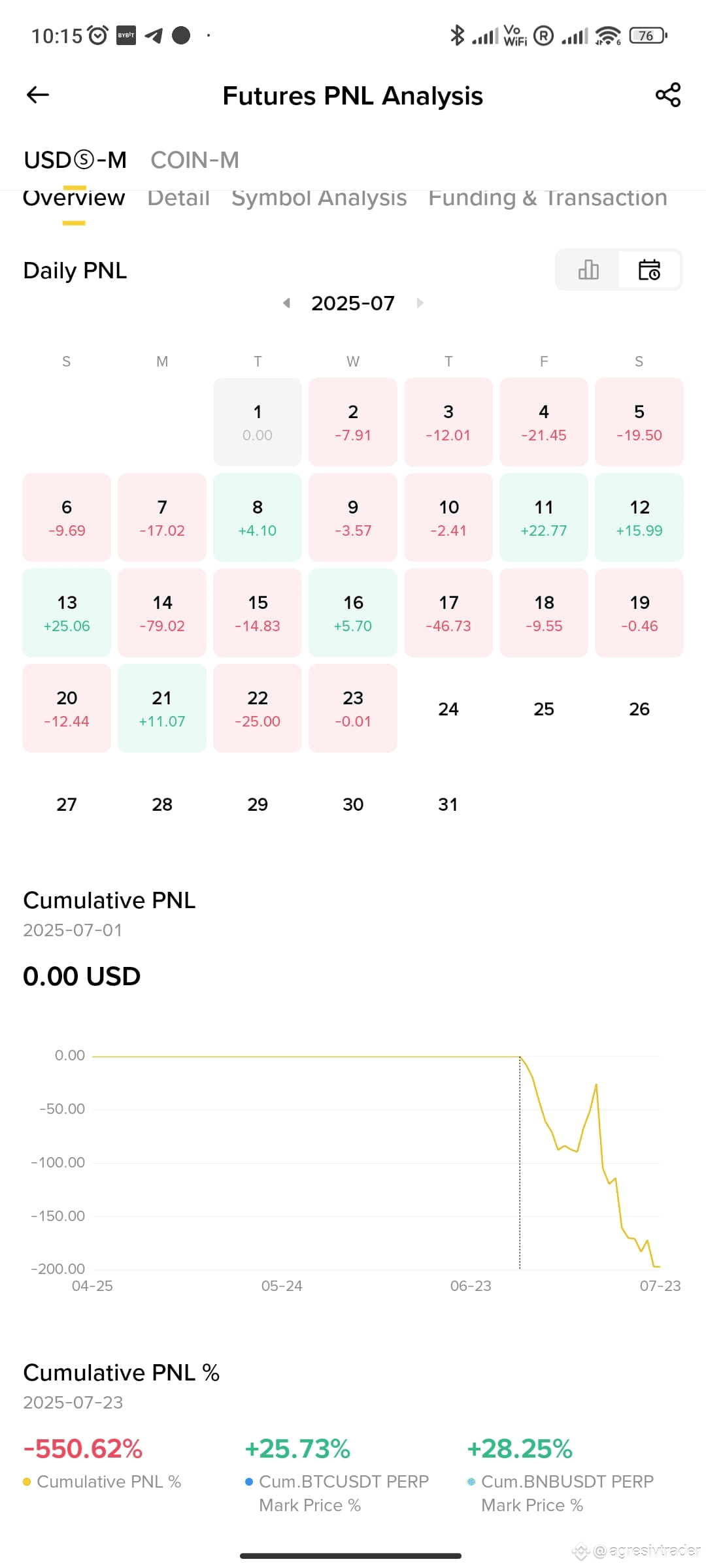This screenshot has height=1568, width=706.
Task: Tap the back arrow icon
Action: 38,95
